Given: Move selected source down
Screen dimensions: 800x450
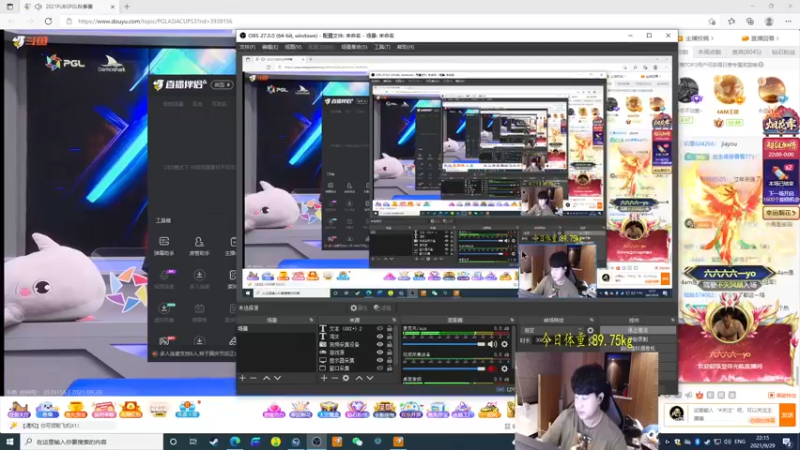Looking at the screenshot, I should coord(370,378).
